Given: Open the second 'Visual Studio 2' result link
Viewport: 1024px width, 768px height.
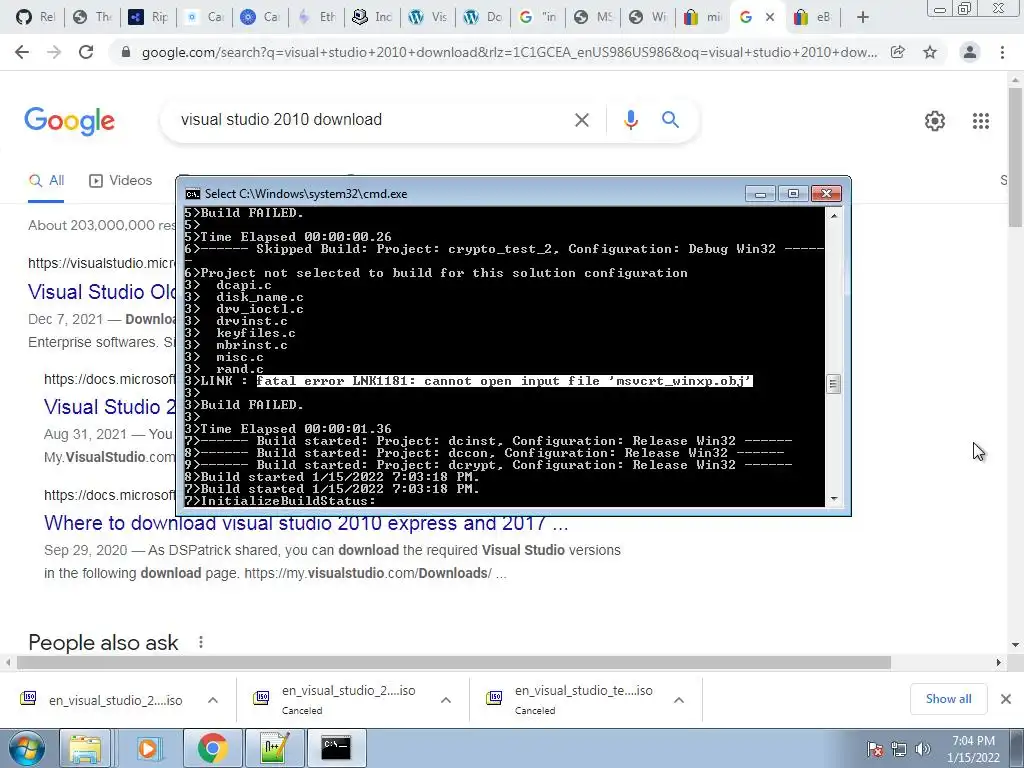Looking at the screenshot, I should [x=110, y=407].
